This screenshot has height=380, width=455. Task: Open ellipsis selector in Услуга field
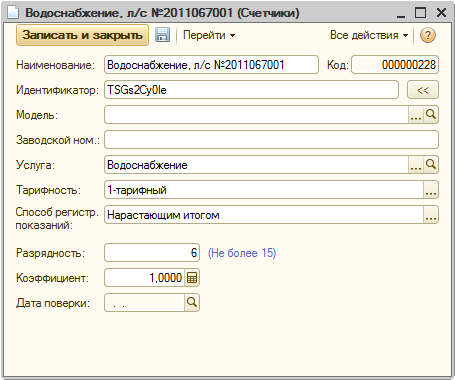click(x=416, y=165)
